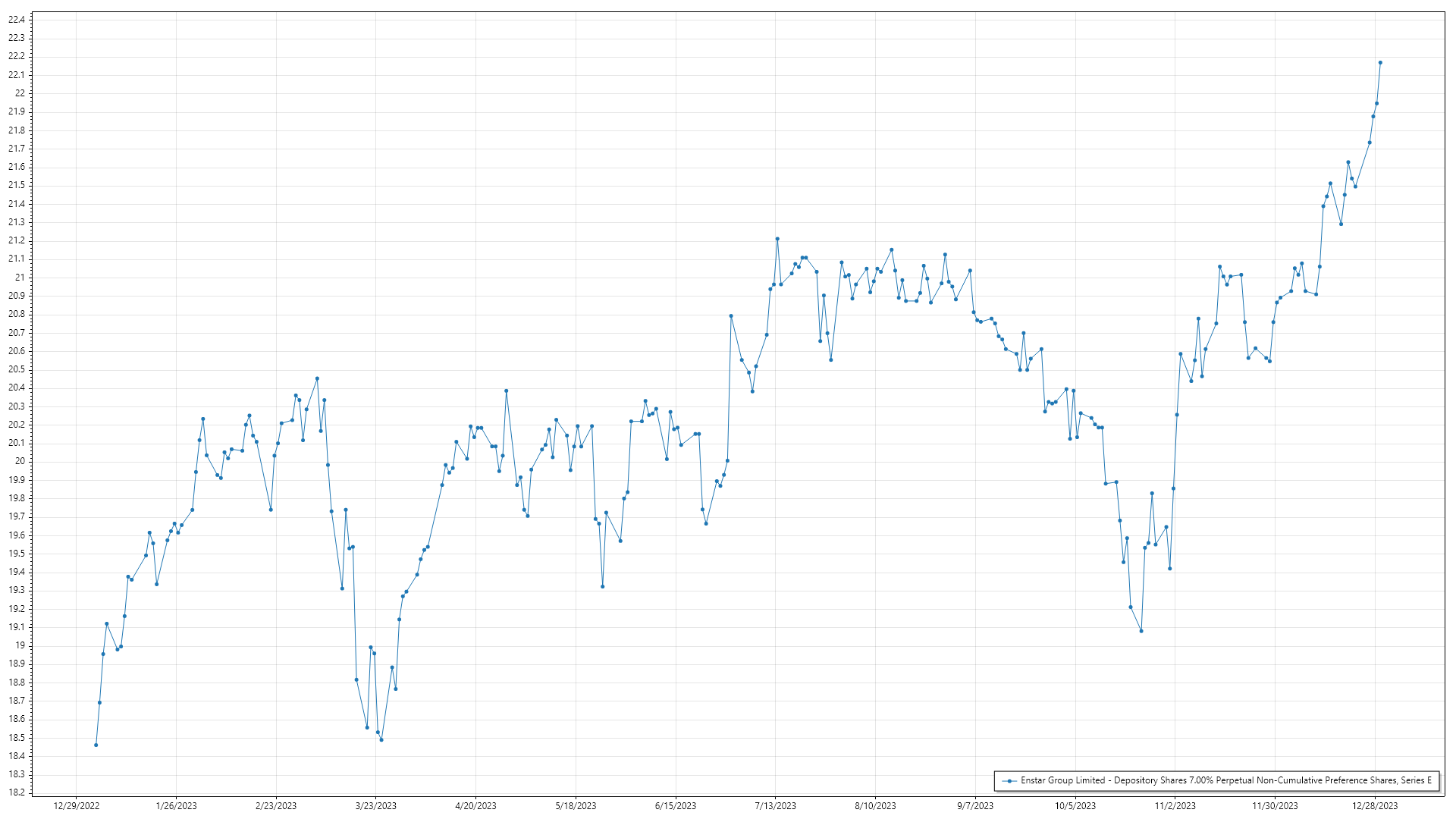Click the 8/10/2023 x-axis date label
This screenshot has width=1456, height=819.
click(875, 805)
